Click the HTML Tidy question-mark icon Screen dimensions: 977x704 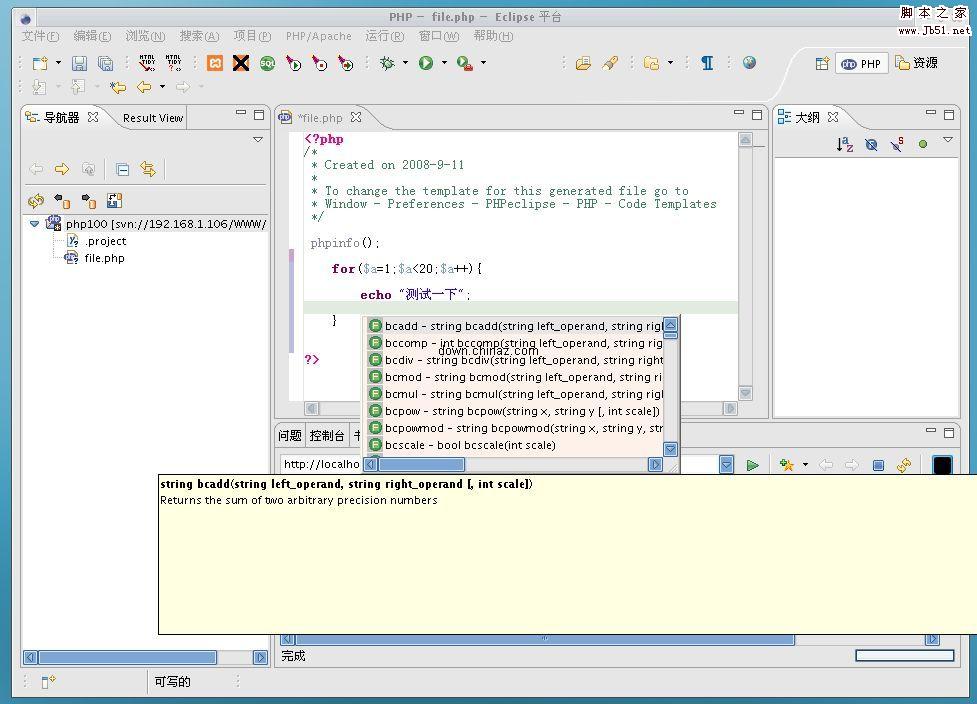click(x=173, y=63)
